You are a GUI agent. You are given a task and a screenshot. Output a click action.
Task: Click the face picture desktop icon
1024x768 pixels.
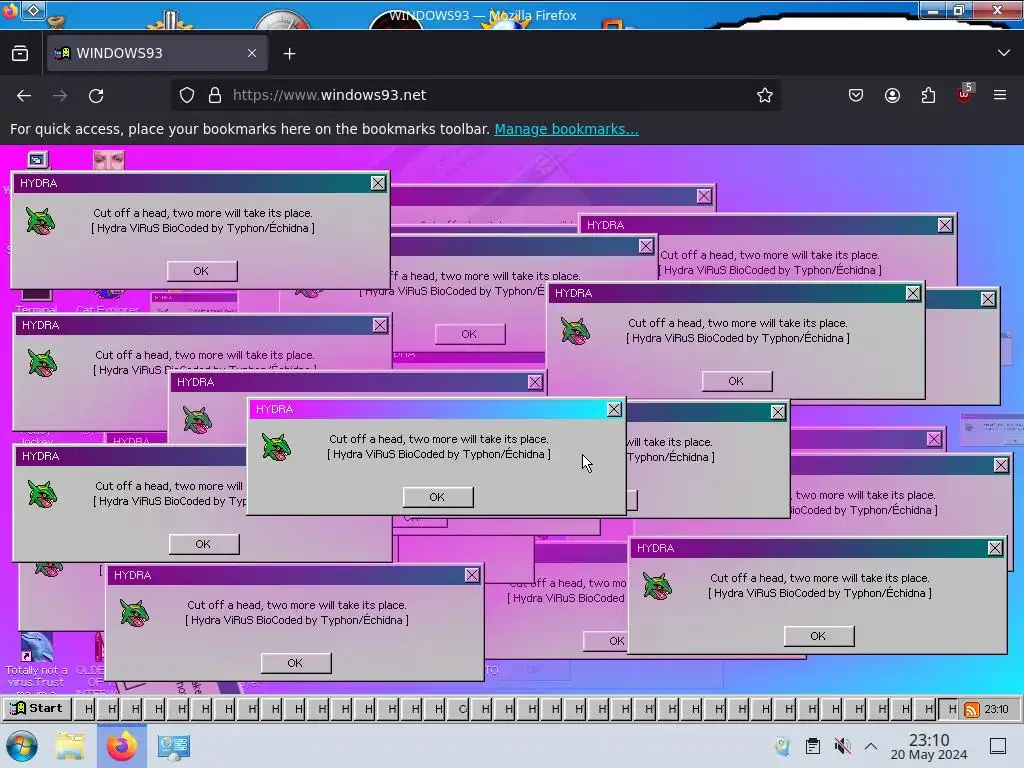tap(108, 159)
